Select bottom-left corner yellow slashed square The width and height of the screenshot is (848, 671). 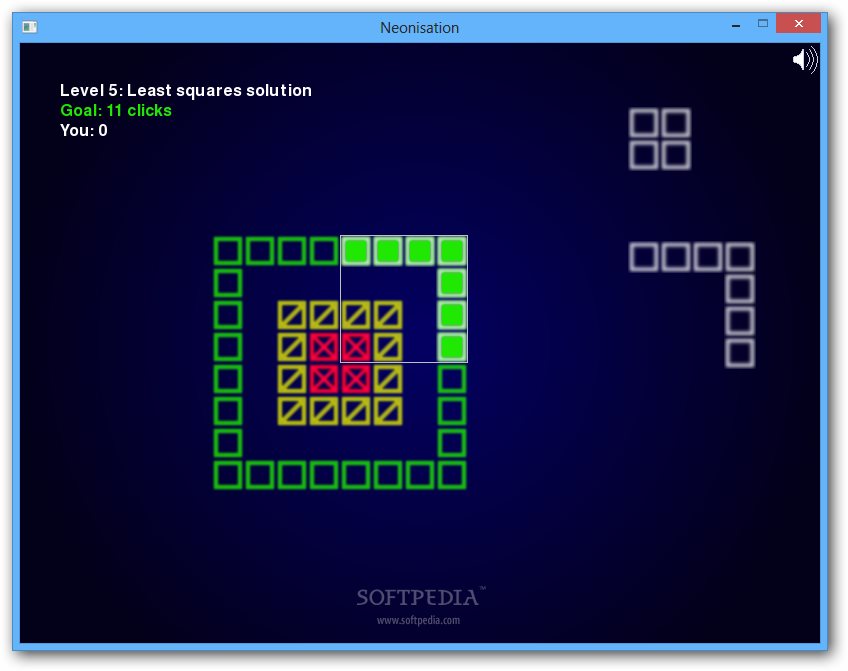pos(292,411)
